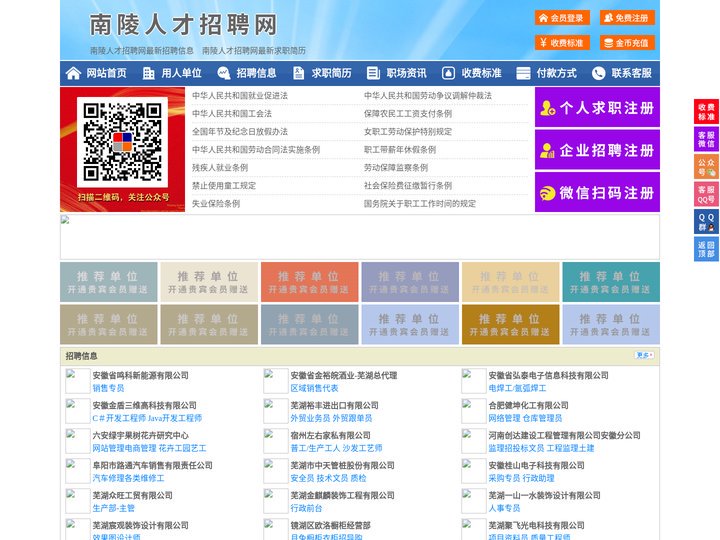Click the card icon beside 付款方式
This screenshot has width=720, height=540.
[x=523, y=73]
